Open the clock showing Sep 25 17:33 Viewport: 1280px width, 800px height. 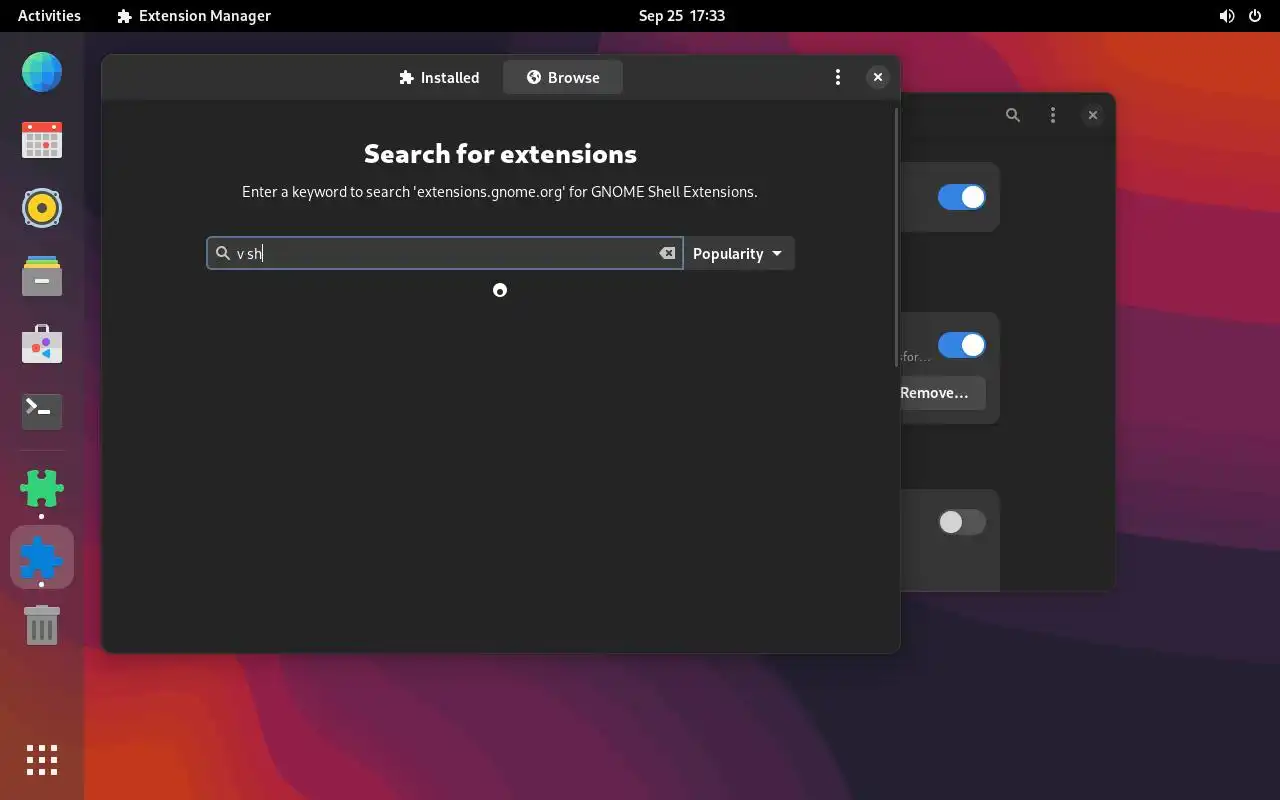(x=682, y=15)
